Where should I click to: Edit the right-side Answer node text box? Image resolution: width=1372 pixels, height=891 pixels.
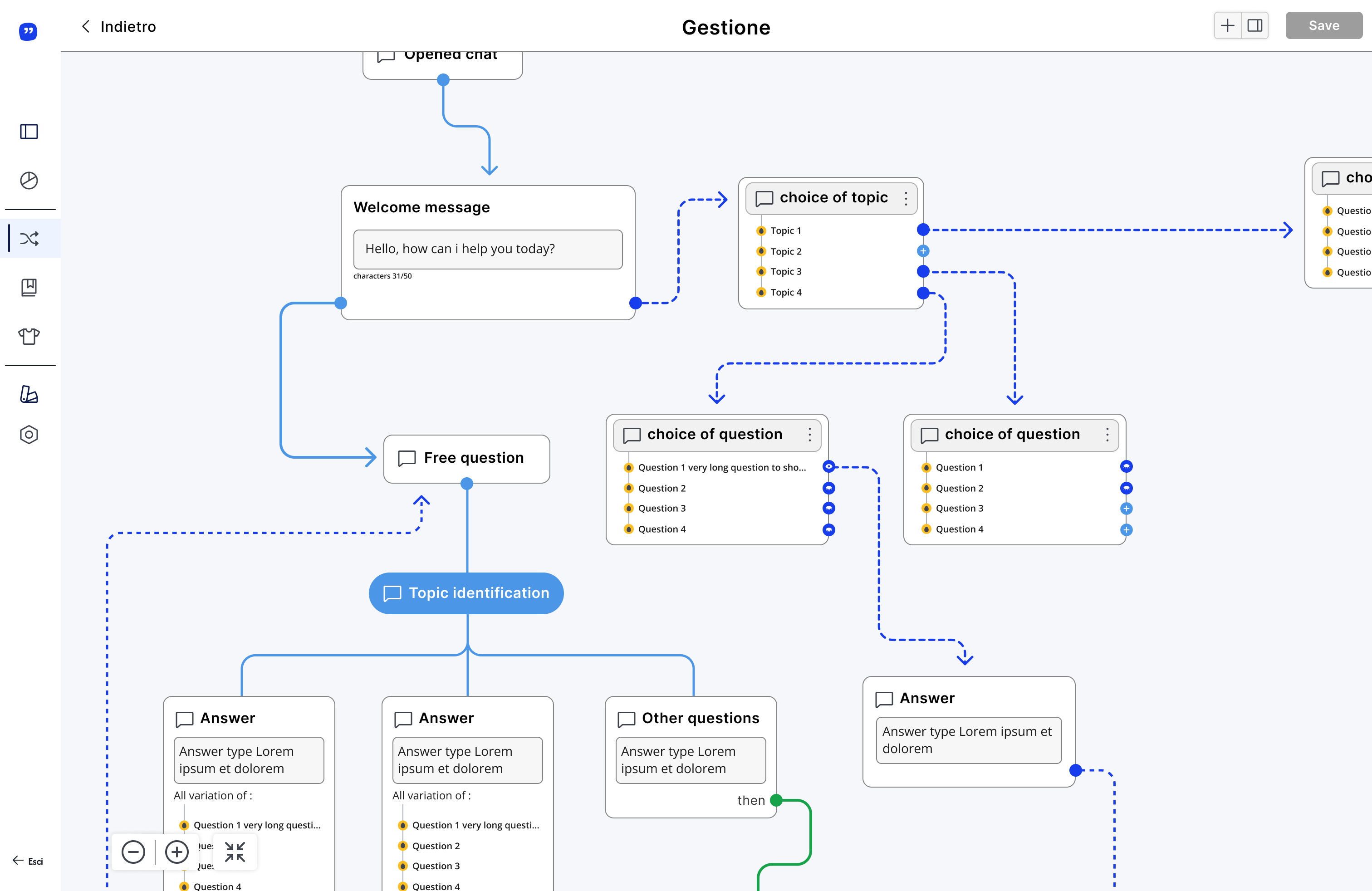click(x=969, y=740)
